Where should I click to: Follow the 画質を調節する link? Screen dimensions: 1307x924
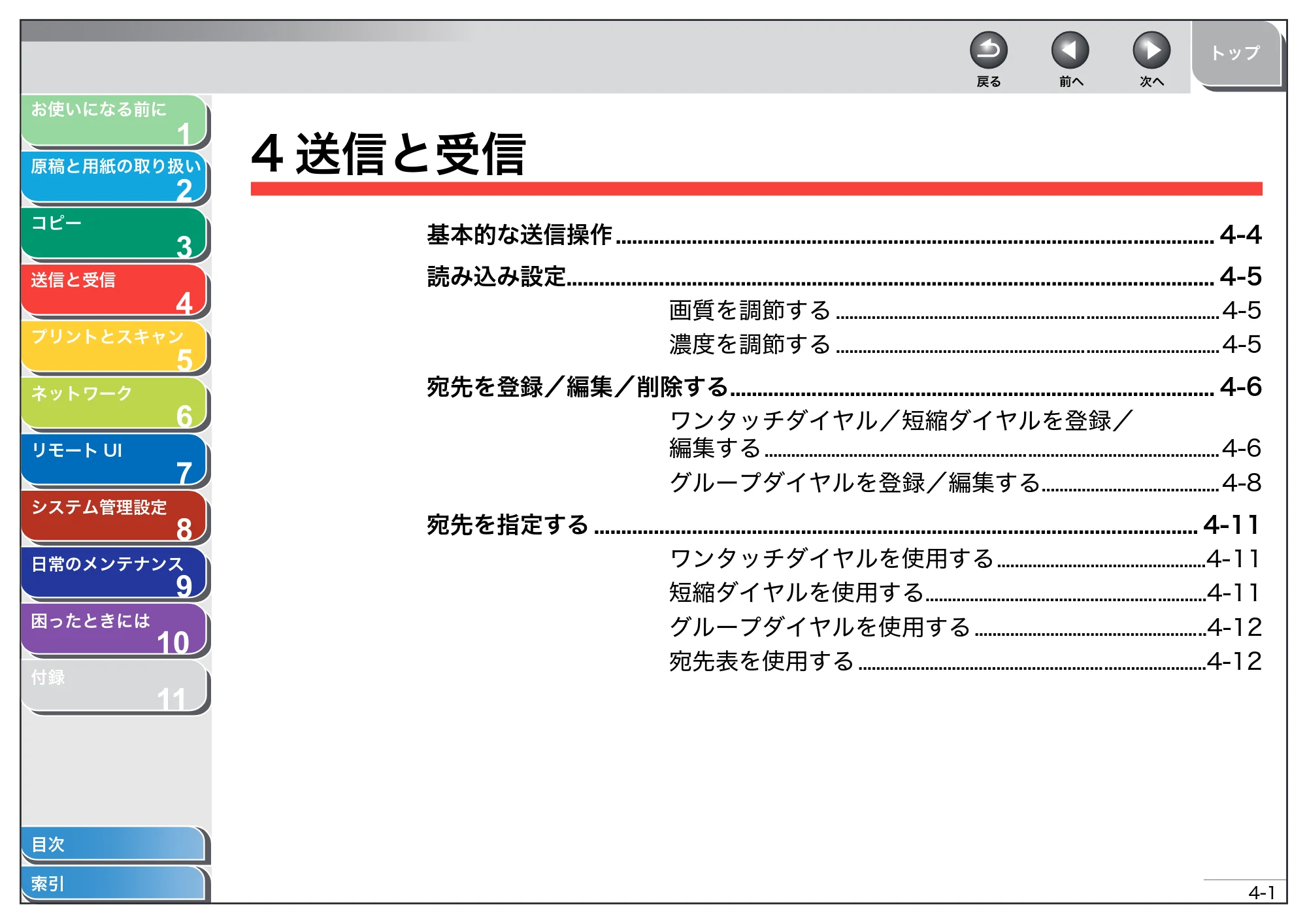pyautogui.click(x=965, y=310)
